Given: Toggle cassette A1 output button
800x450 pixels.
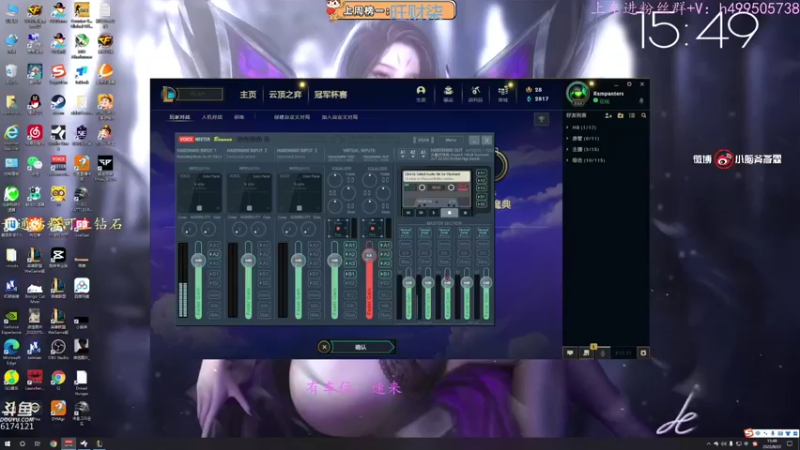Looking at the screenshot, I should pos(481,173).
